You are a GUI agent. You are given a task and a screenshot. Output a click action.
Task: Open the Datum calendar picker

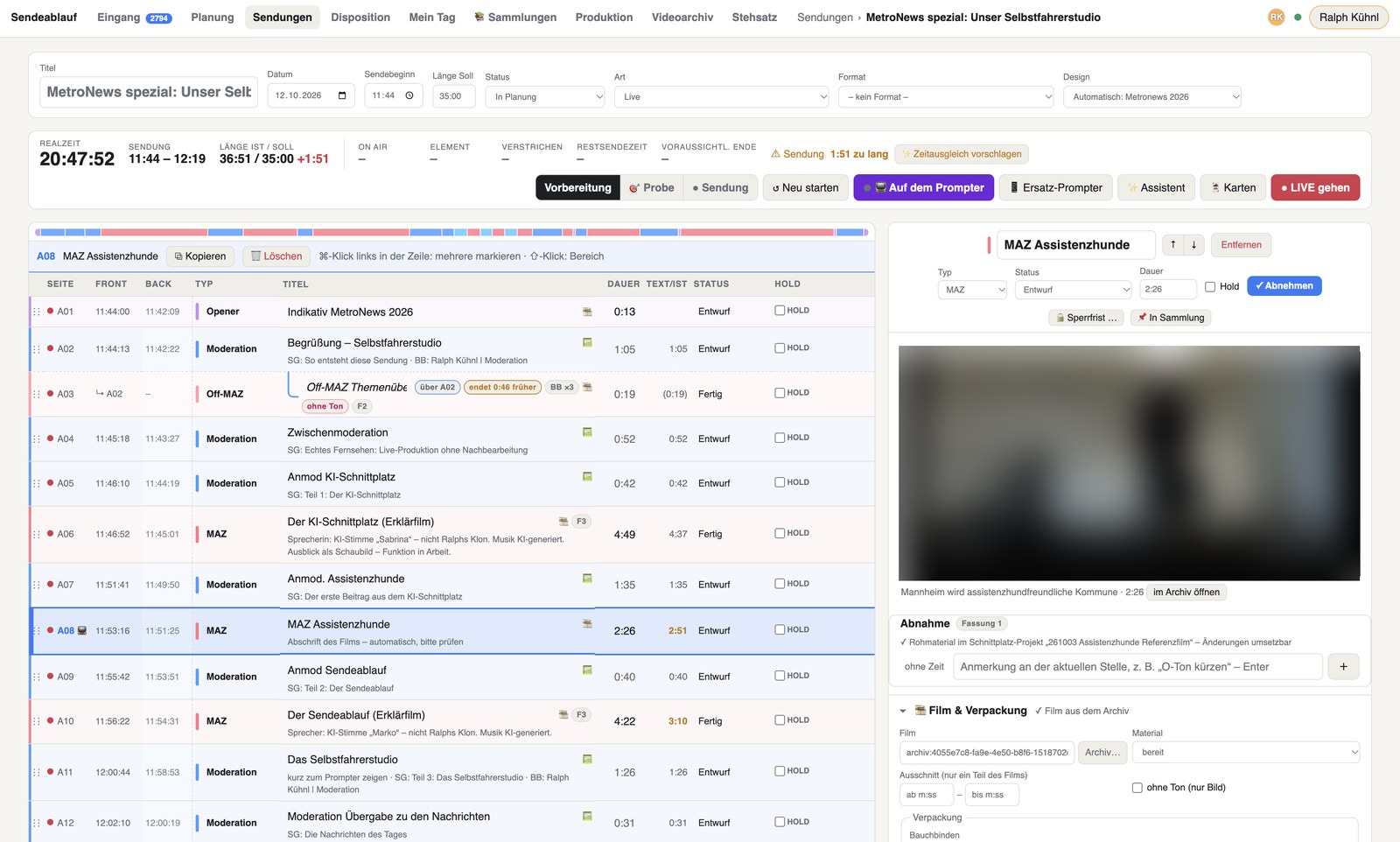pyautogui.click(x=342, y=95)
